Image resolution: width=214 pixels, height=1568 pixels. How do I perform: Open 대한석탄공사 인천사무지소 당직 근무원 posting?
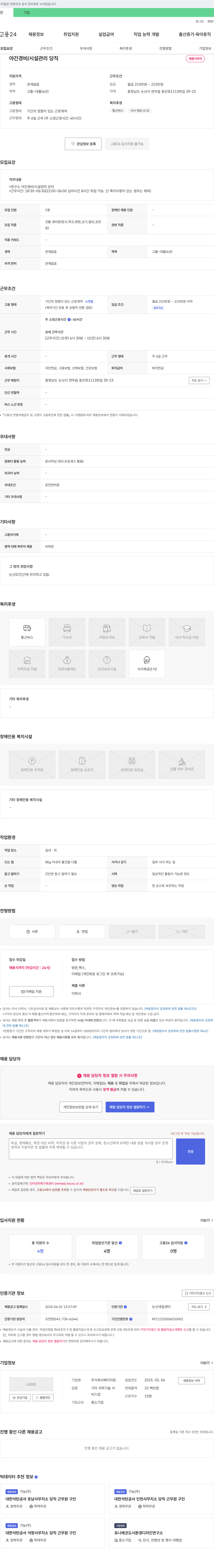[150, 1499]
